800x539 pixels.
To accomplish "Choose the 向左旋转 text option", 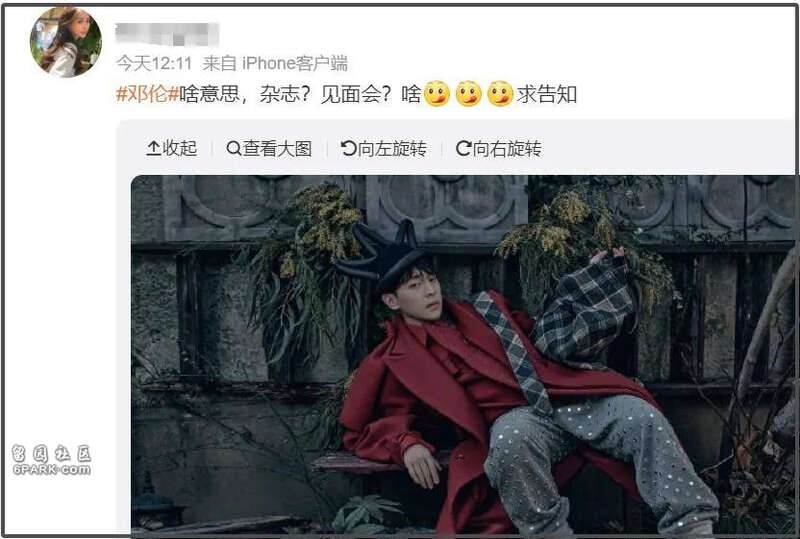I will (392, 149).
